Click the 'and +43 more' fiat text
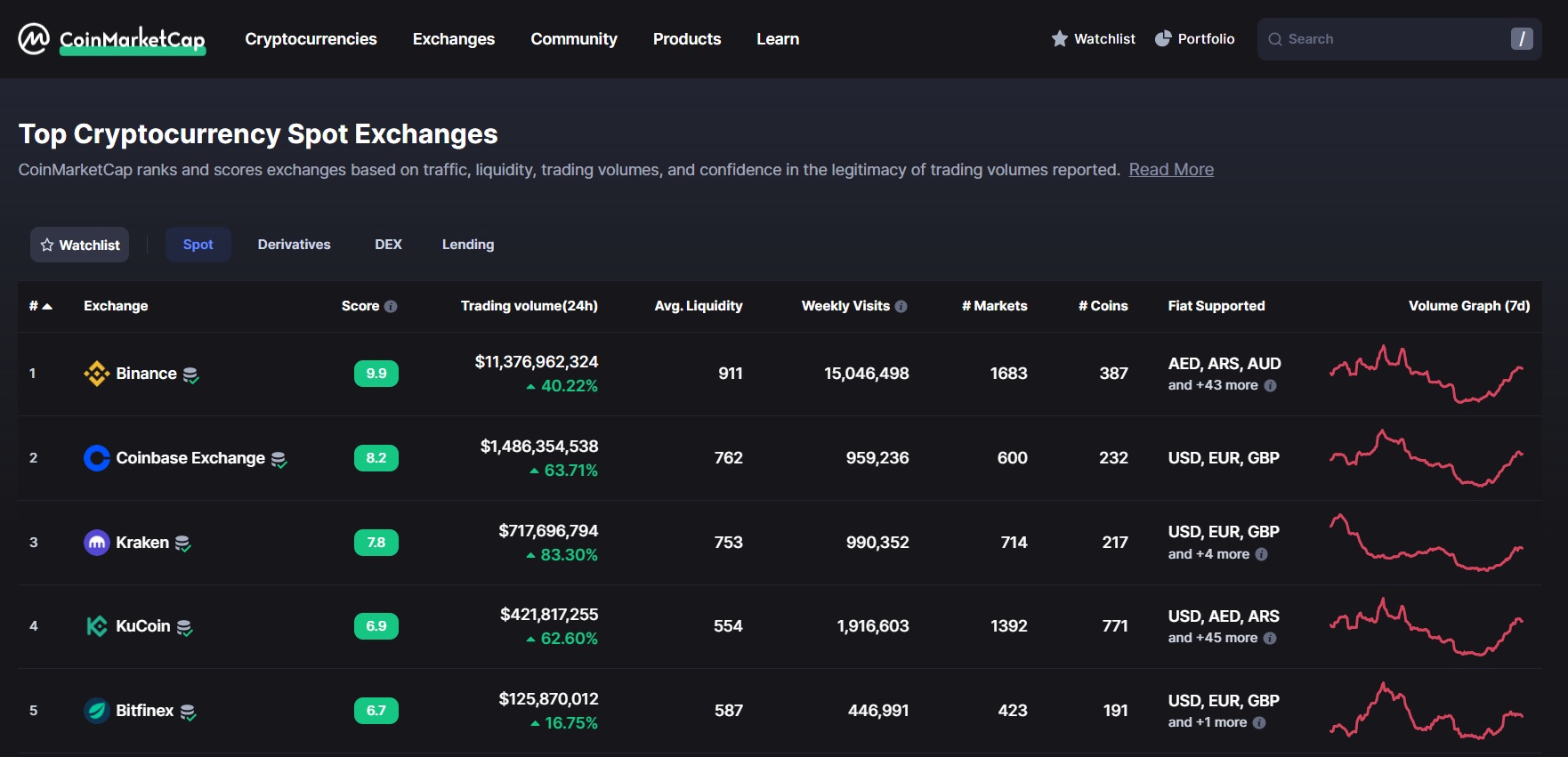1568x757 pixels. tap(1213, 386)
